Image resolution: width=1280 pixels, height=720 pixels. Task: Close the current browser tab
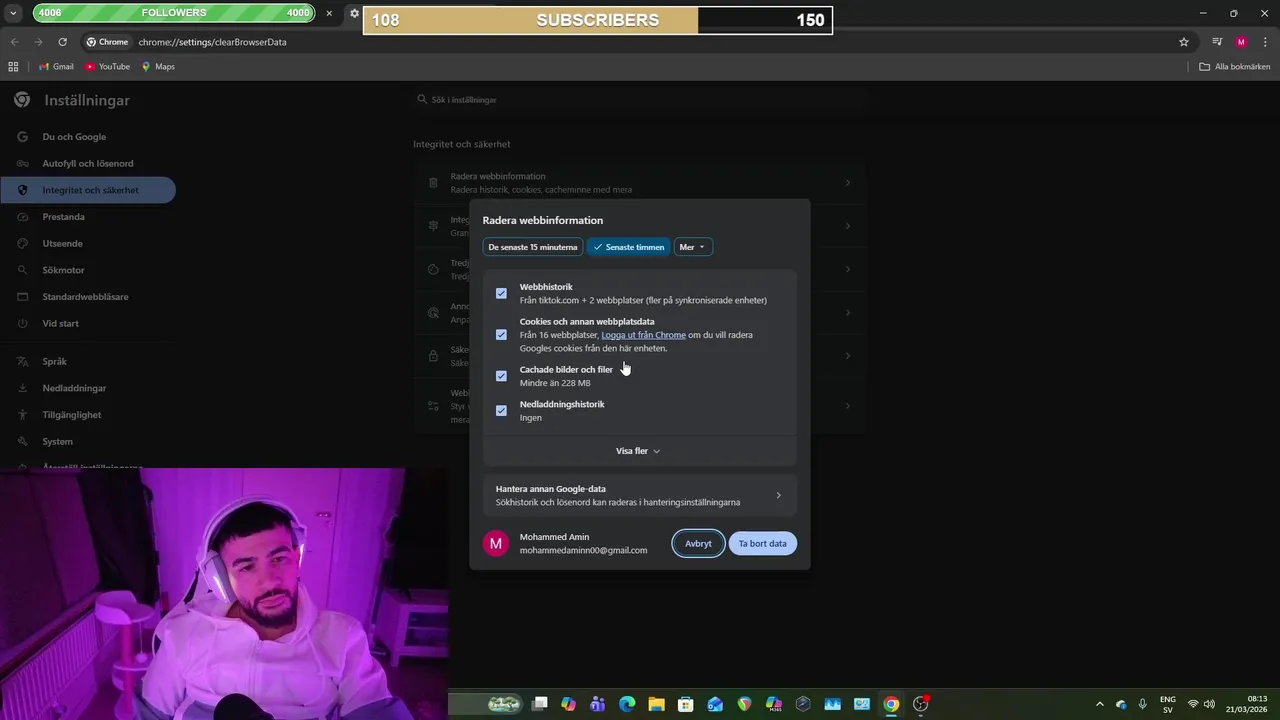(x=329, y=13)
